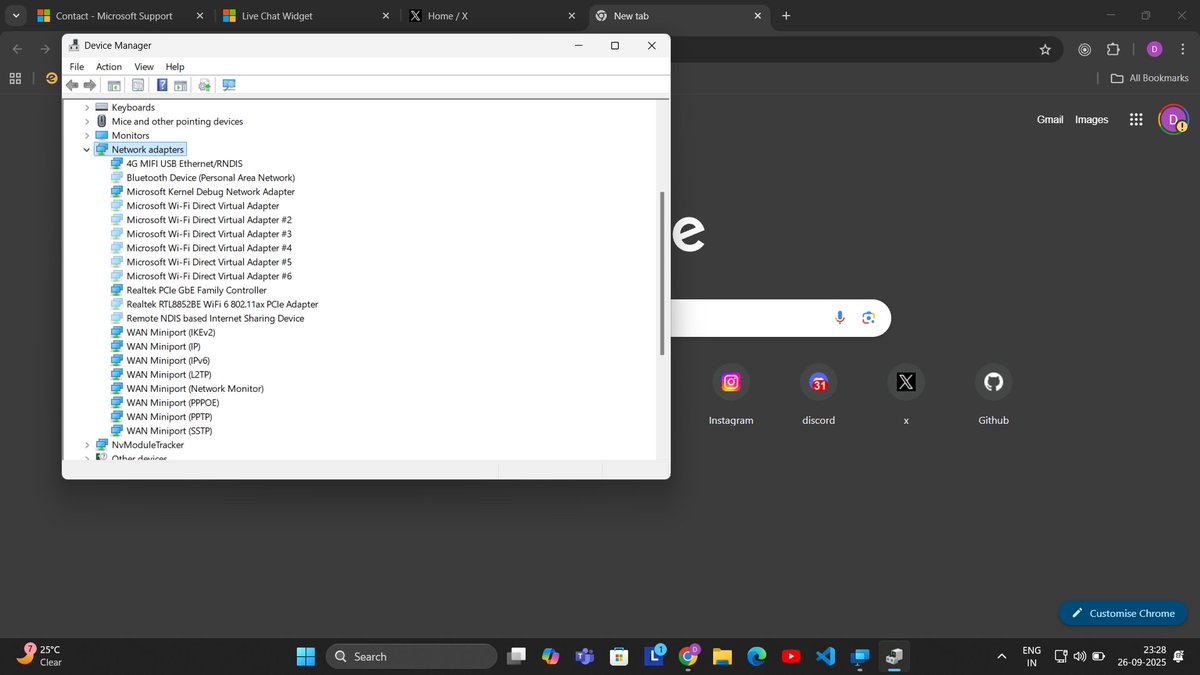Expand the Keyboards node
This screenshot has width=1200, height=675.
(87, 107)
